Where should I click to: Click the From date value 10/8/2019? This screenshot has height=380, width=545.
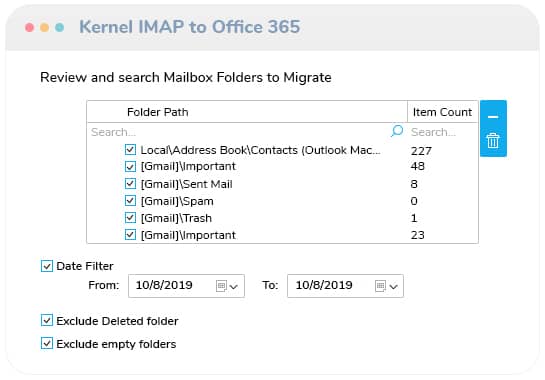(164, 285)
